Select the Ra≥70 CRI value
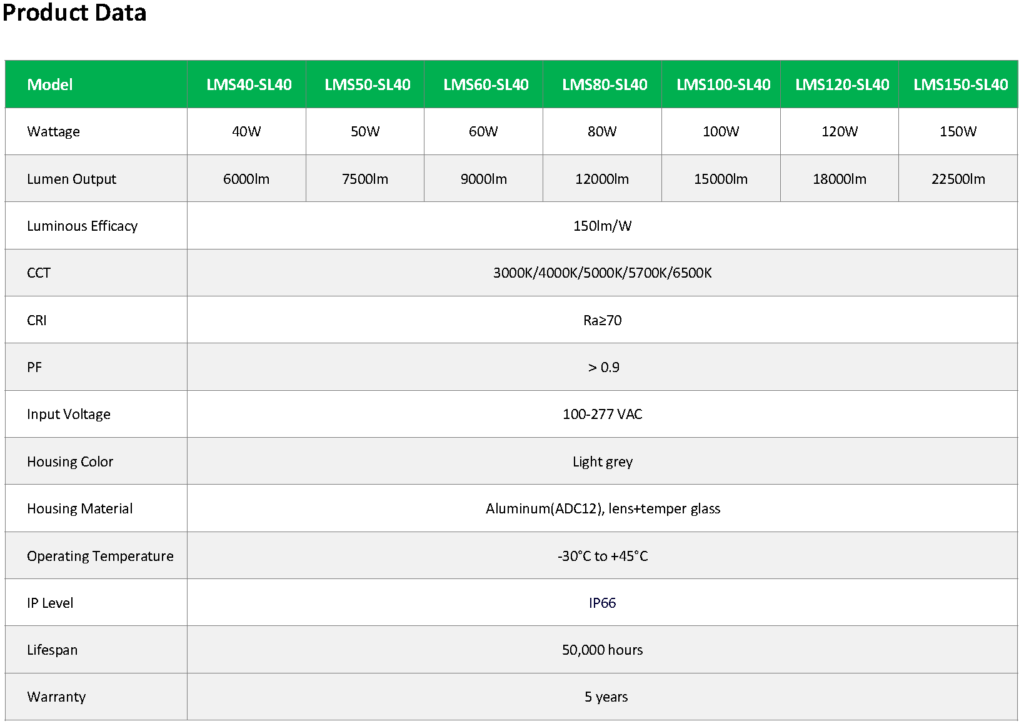The width and height of the screenshot is (1024, 726). [x=602, y=320]
